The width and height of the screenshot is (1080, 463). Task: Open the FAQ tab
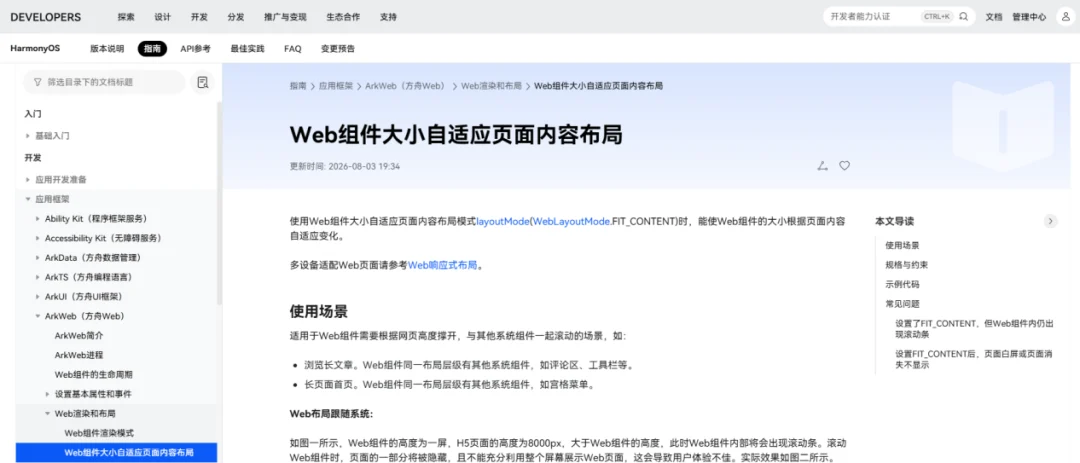[x=293, y=49]
